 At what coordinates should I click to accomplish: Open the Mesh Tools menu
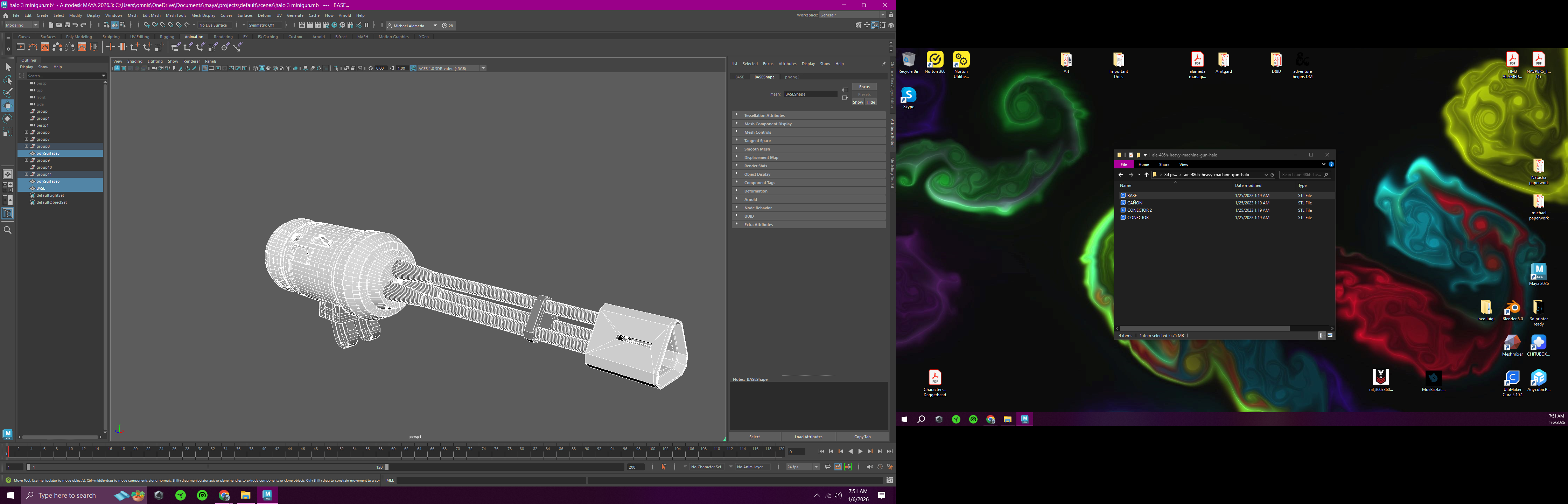point(176,15)
